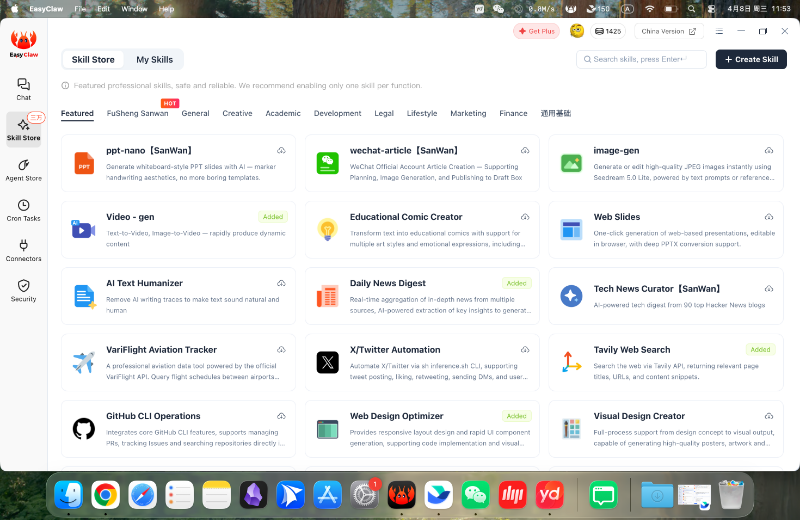Open the hamburger menu icon
The image size is (800, 520).
pos(719,31)
